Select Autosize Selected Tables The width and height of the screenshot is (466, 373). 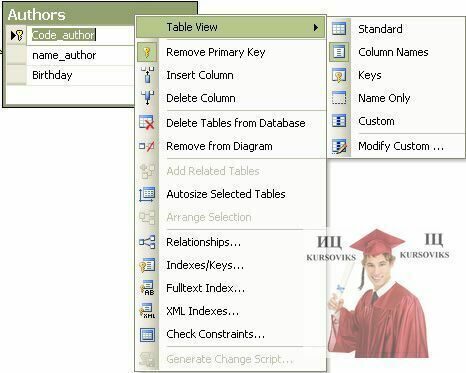click(231, 194)
